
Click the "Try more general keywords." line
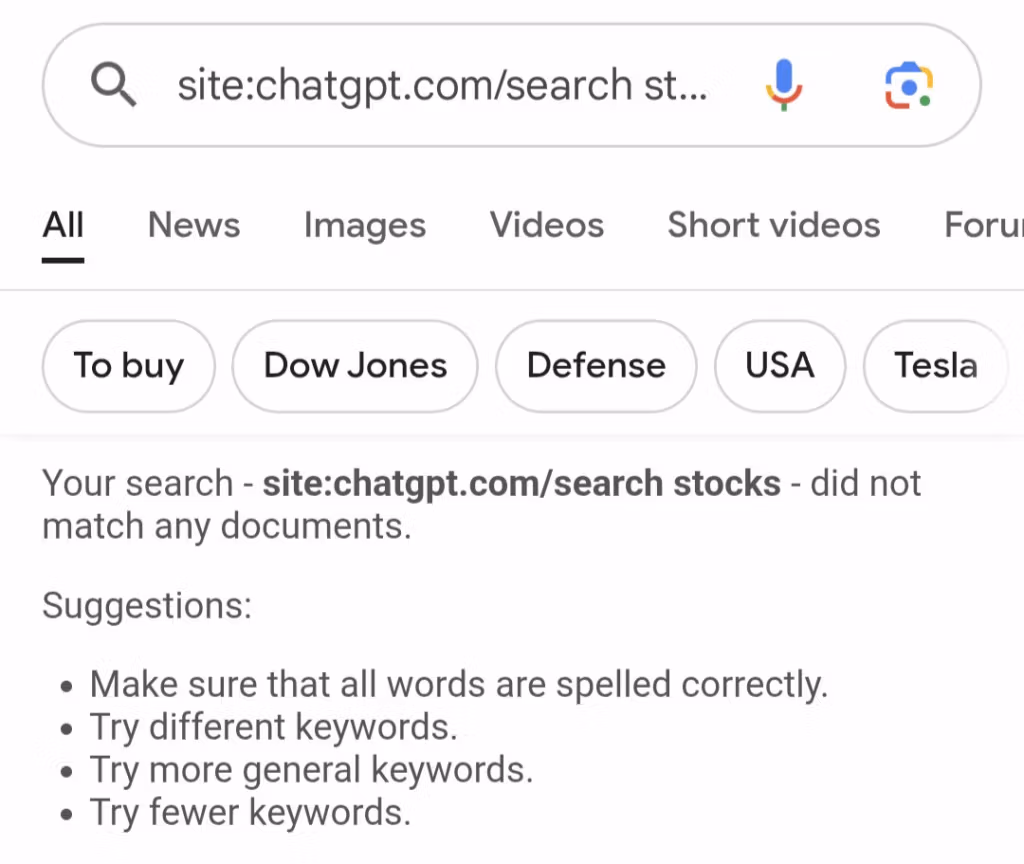[311, 770]
